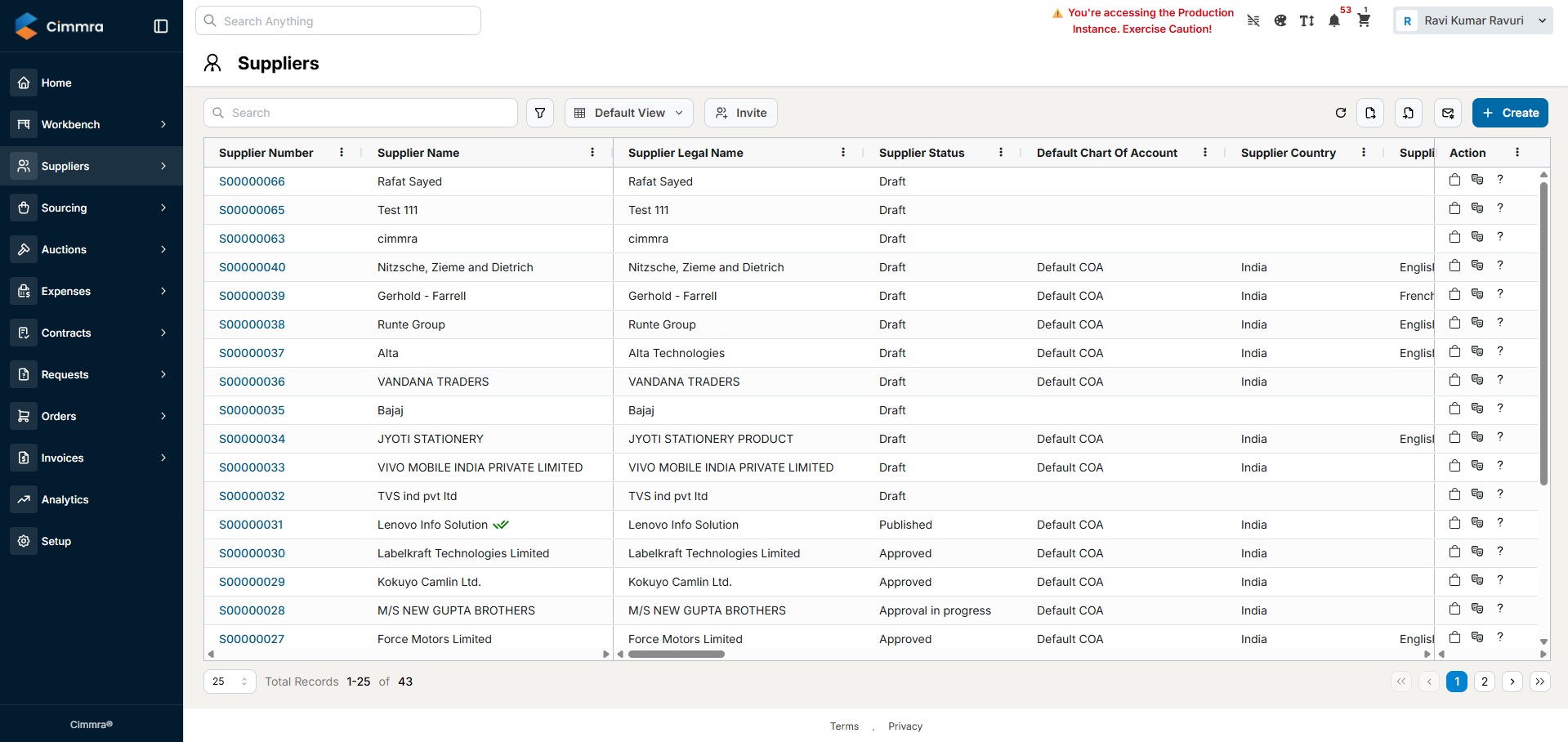Focus the suppliers table Search field
Screen dimensions: 1568x742
tap(360, 113)
